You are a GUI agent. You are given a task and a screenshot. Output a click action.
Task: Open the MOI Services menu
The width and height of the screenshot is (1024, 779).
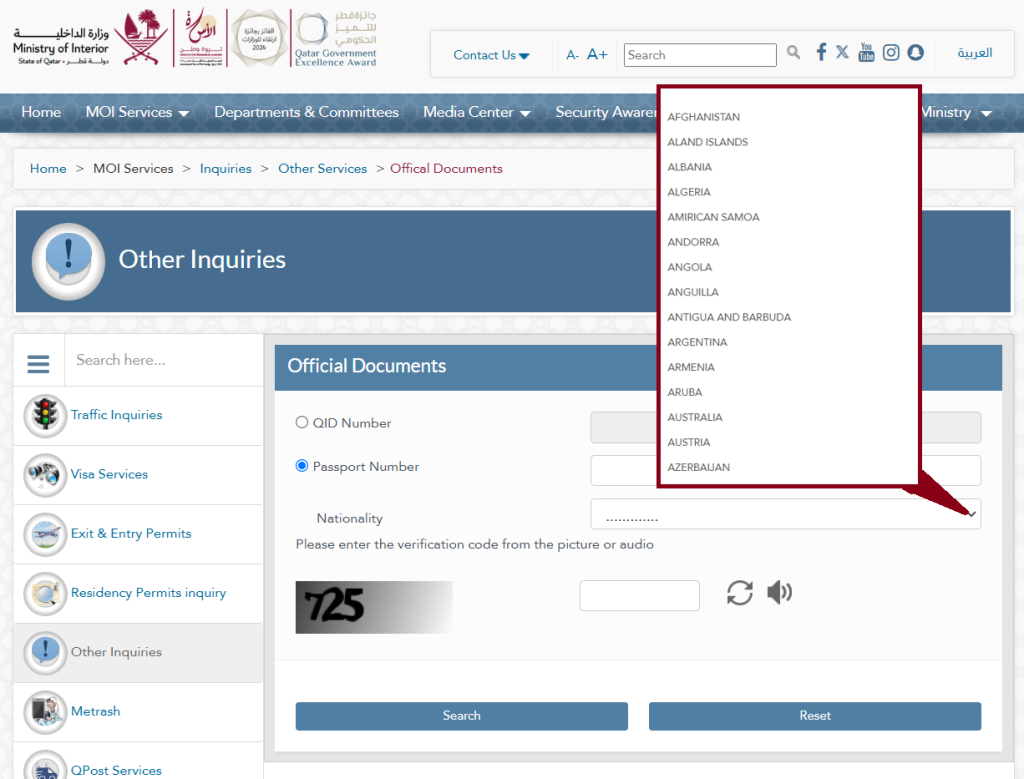tap(137, 112)
